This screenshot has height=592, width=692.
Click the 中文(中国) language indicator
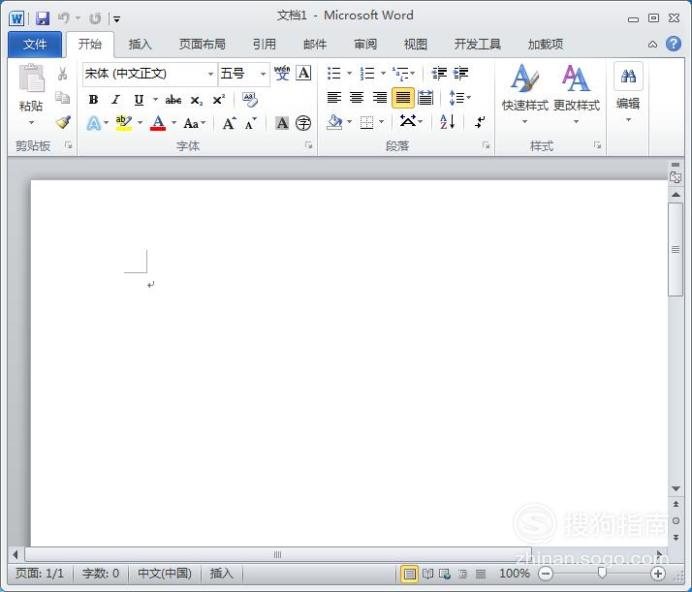pos(164,573)
